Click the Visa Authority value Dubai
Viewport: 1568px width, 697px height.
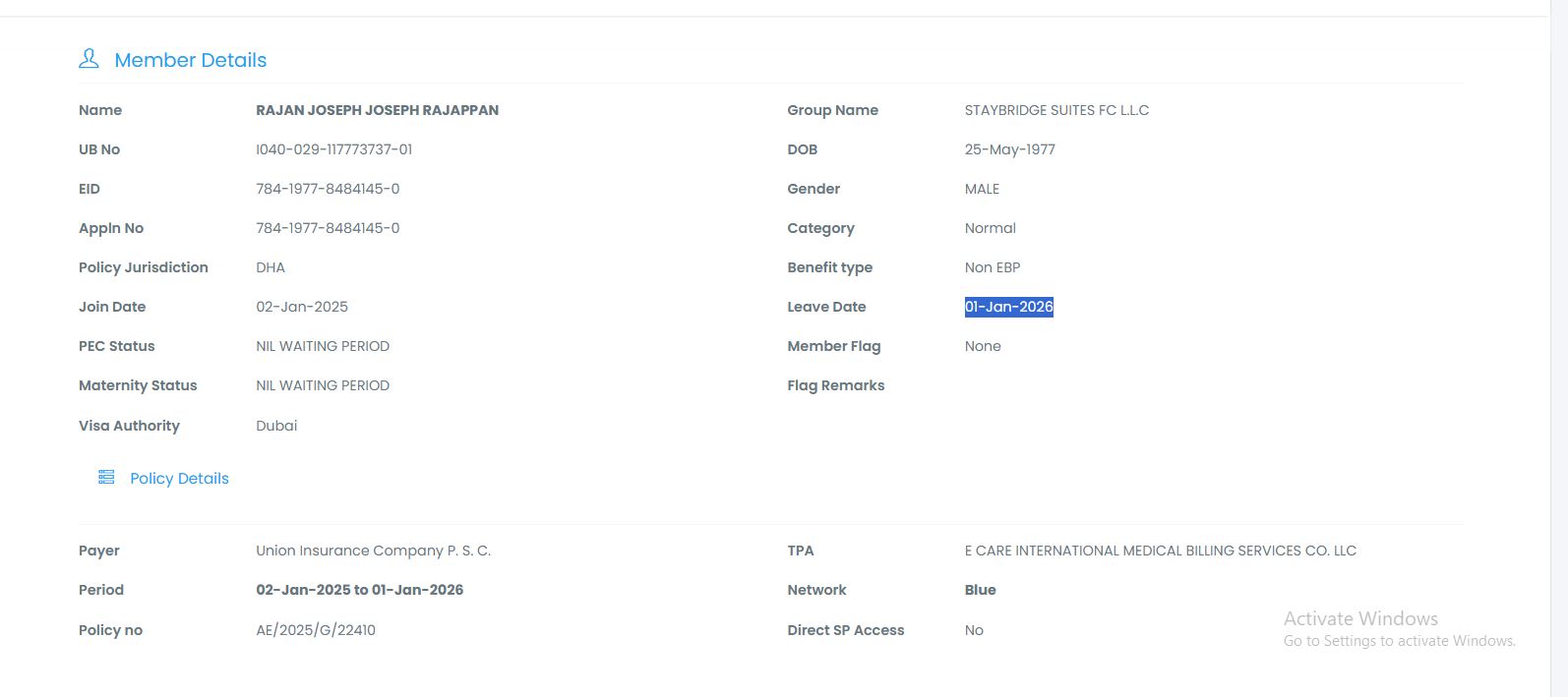point(276,426)
